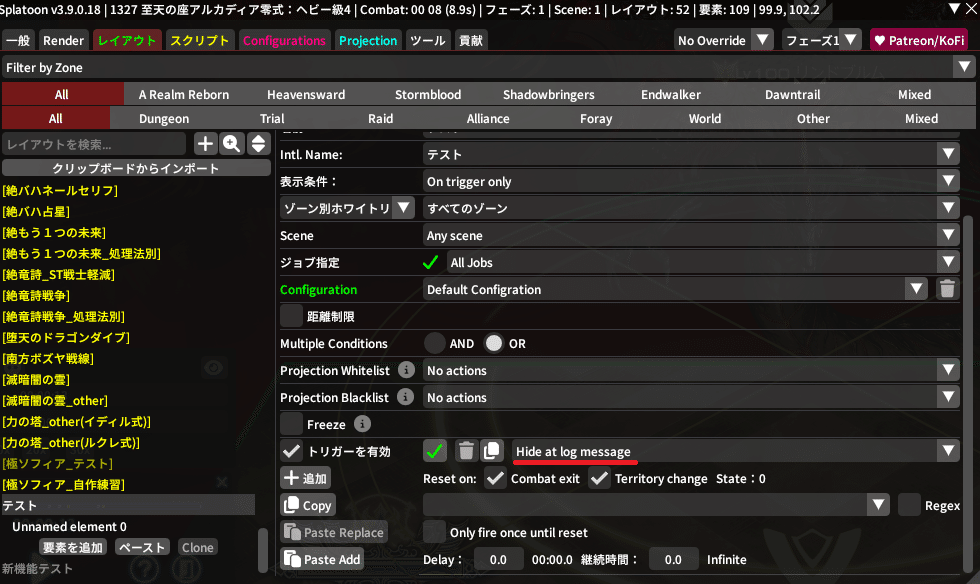Toggle the Freeze checkbox
This screenshot has width=980, height=584.
click(x=291, y=424)
